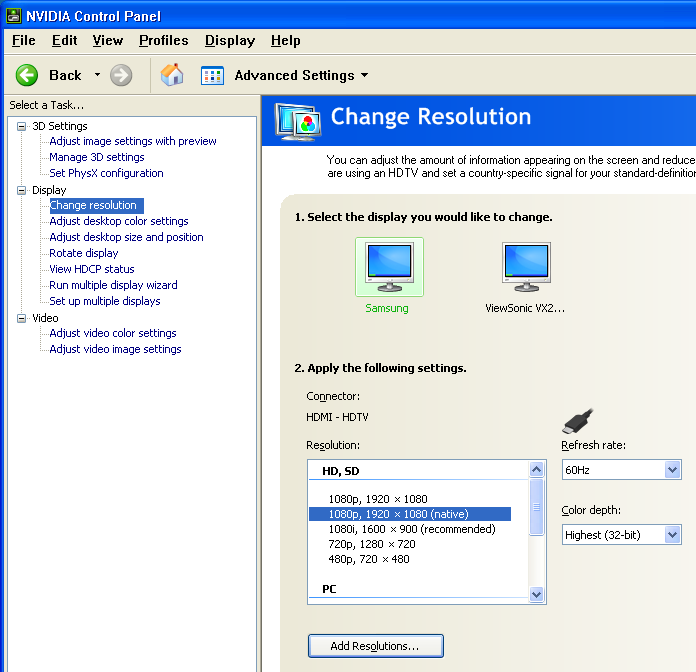Image resolution: width=696 pixels, height=672 pixels.
Task: Select Change resolution task
Action: [96, 205]
